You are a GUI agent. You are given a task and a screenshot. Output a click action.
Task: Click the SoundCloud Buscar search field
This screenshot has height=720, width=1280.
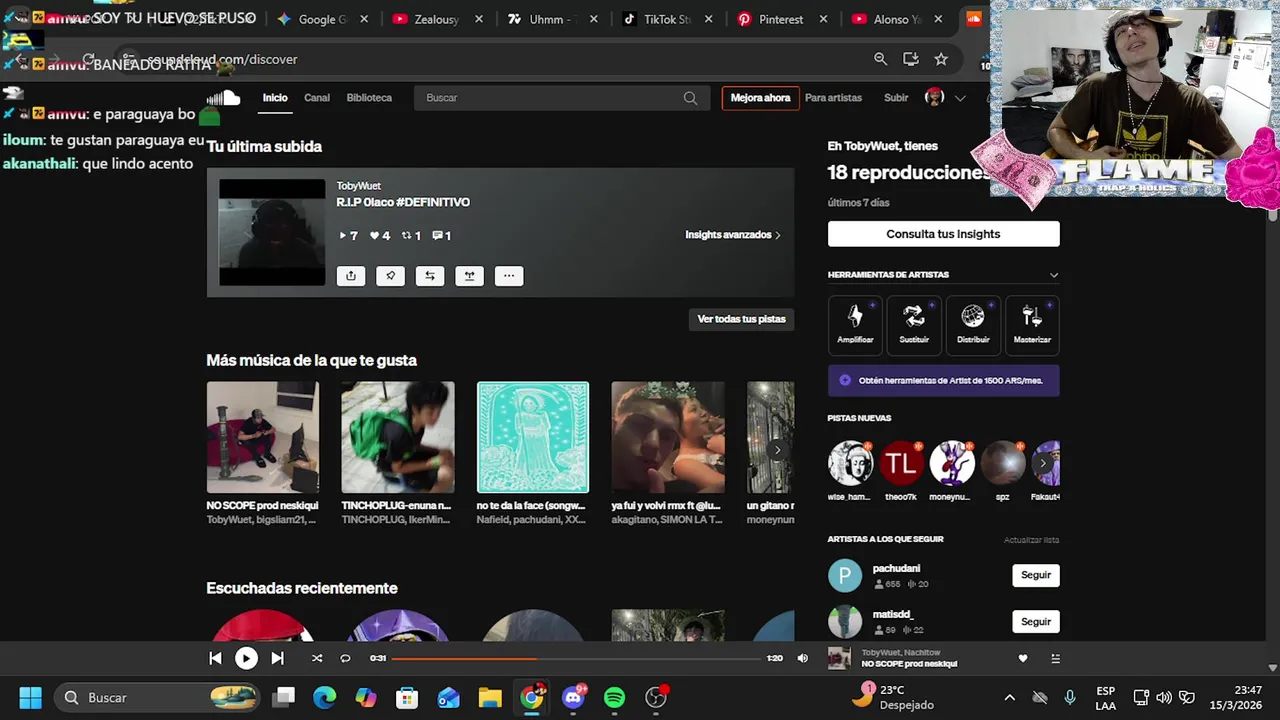(560, 98)
